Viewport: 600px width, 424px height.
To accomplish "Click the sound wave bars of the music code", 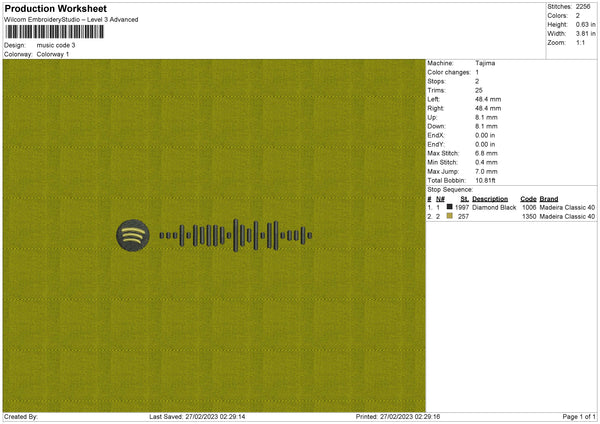I will click(x=236, y=235).
